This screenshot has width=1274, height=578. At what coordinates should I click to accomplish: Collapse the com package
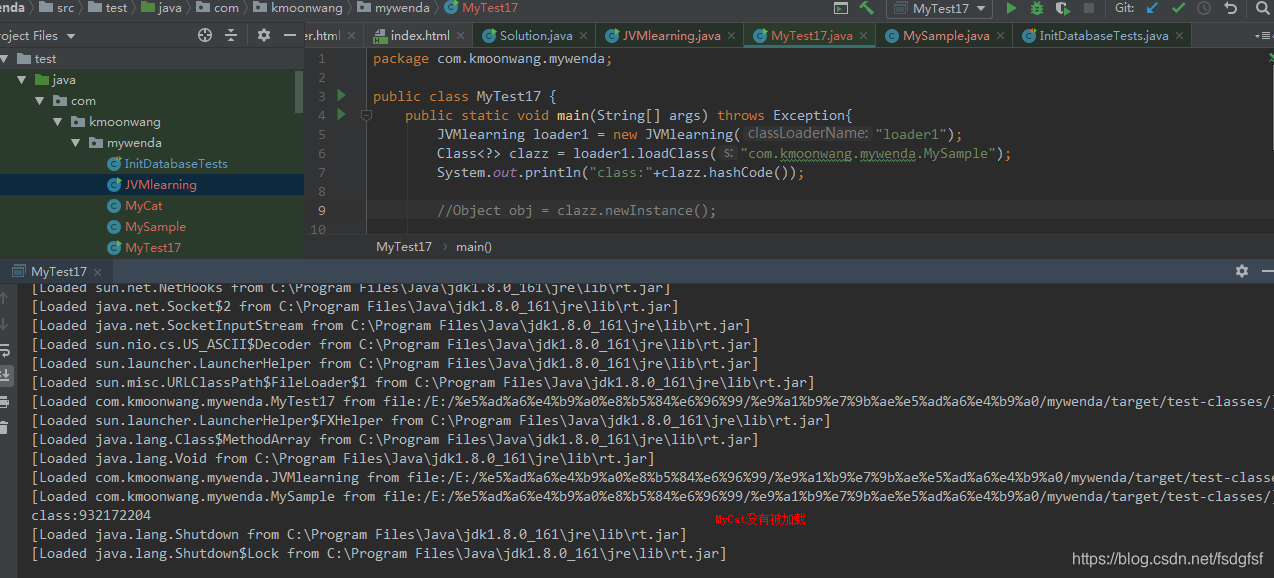pos(40,101)
